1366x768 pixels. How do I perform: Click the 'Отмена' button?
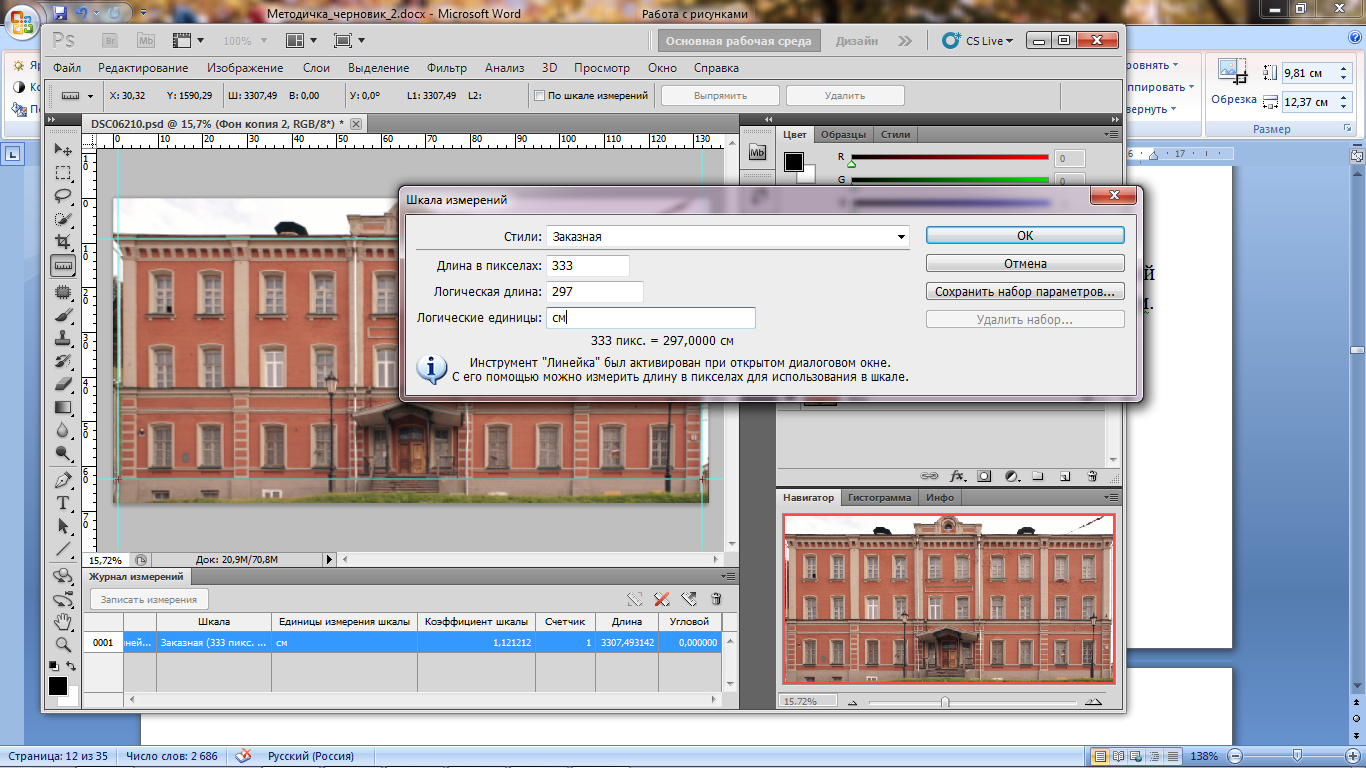click(1025, 264)
